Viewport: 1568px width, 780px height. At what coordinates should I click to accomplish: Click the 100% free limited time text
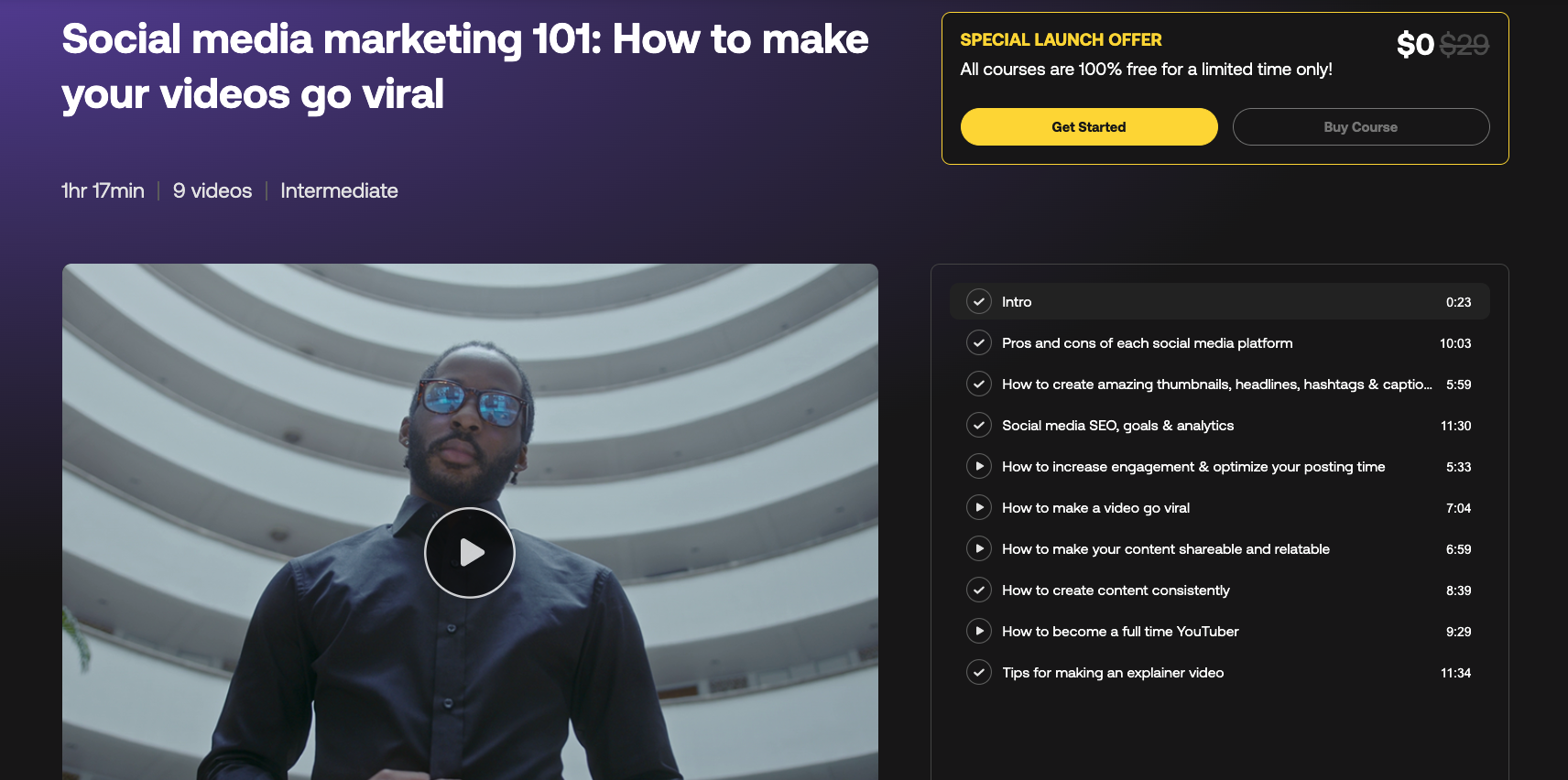coord(1146,70)
